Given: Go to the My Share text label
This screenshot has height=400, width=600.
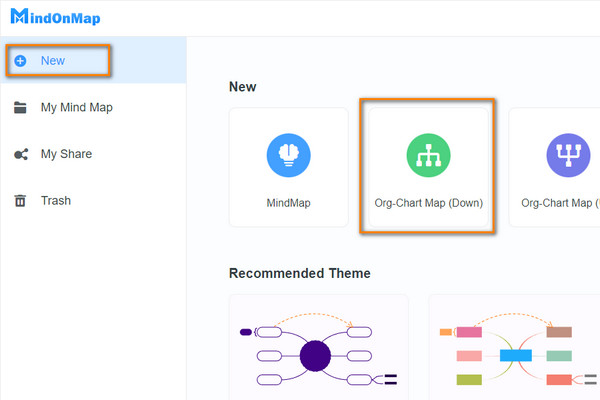Looking at the screenshot, I should [x=66, y=154].
